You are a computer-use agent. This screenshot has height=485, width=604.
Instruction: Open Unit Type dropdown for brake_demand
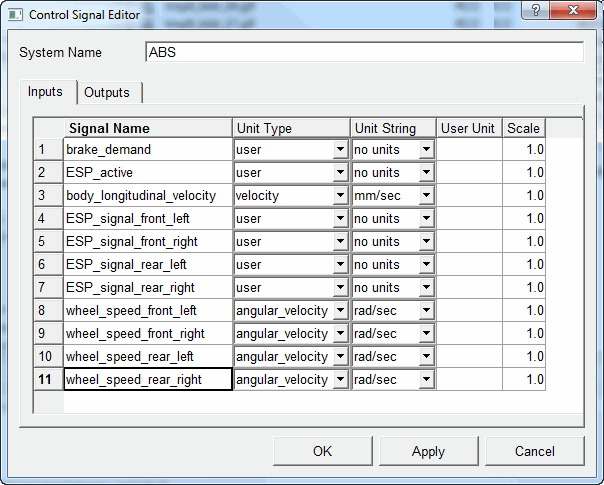[x=340, y=149]
